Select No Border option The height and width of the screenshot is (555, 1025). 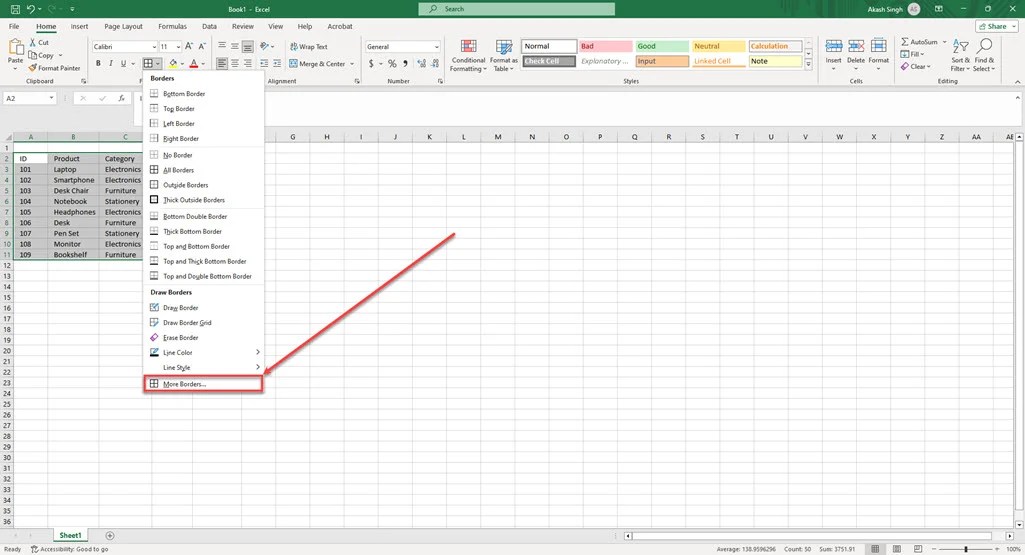203,155
